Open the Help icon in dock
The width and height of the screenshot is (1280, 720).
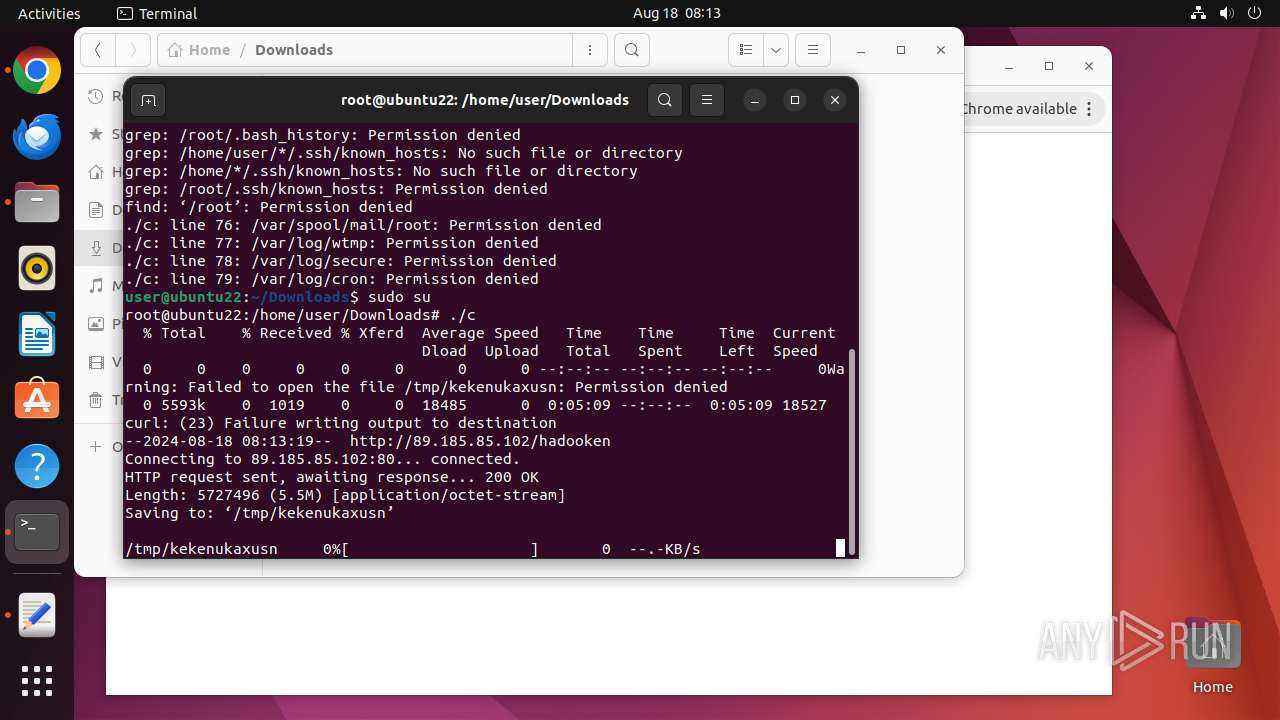pyautogui.click(x=37, y=467)
